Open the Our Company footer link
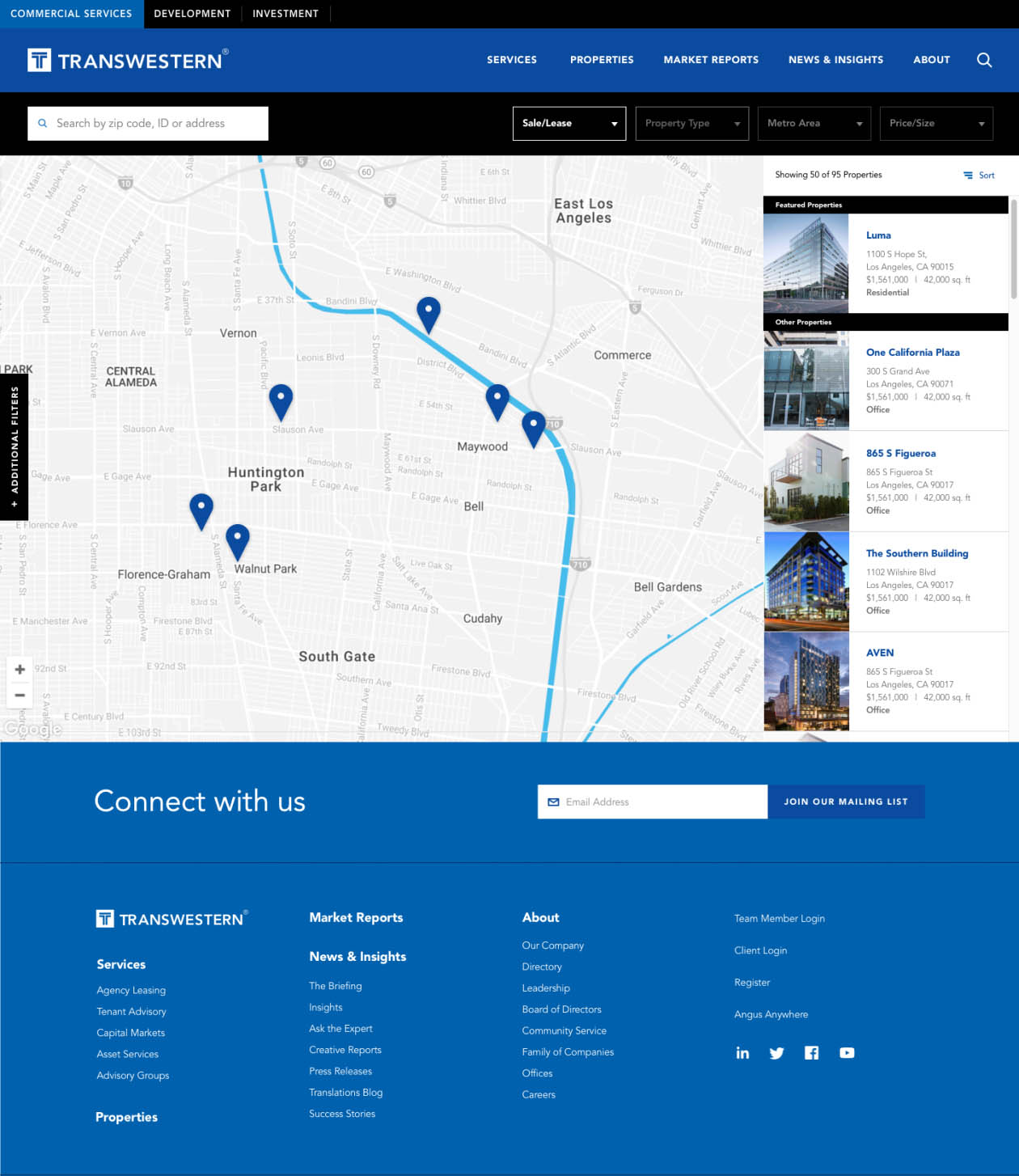1019x1176 pixels. click(553, 945)
